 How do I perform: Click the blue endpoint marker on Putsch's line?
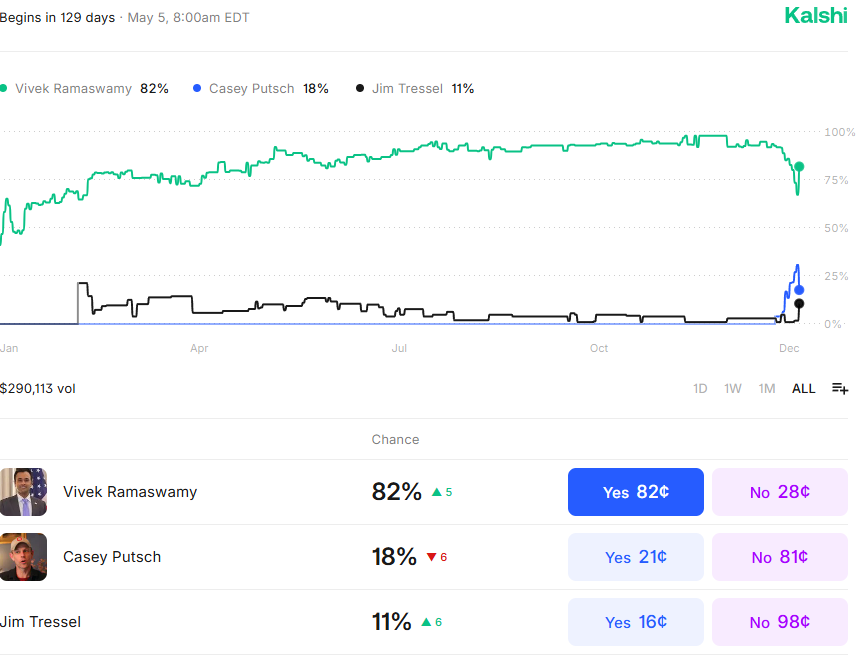pyautogui.click(x=799, y=290)
